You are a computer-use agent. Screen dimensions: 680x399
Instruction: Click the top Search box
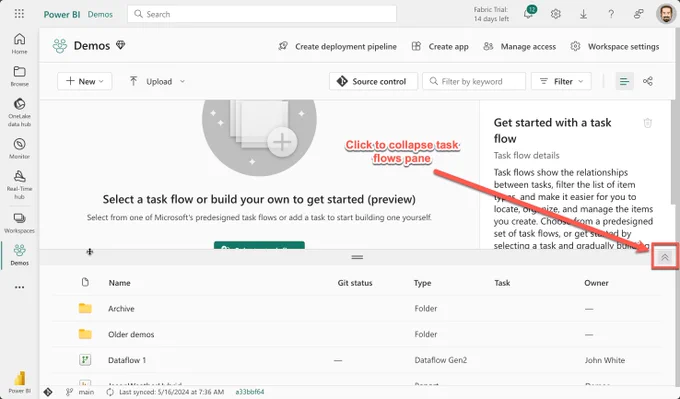[x=262, y=14]
